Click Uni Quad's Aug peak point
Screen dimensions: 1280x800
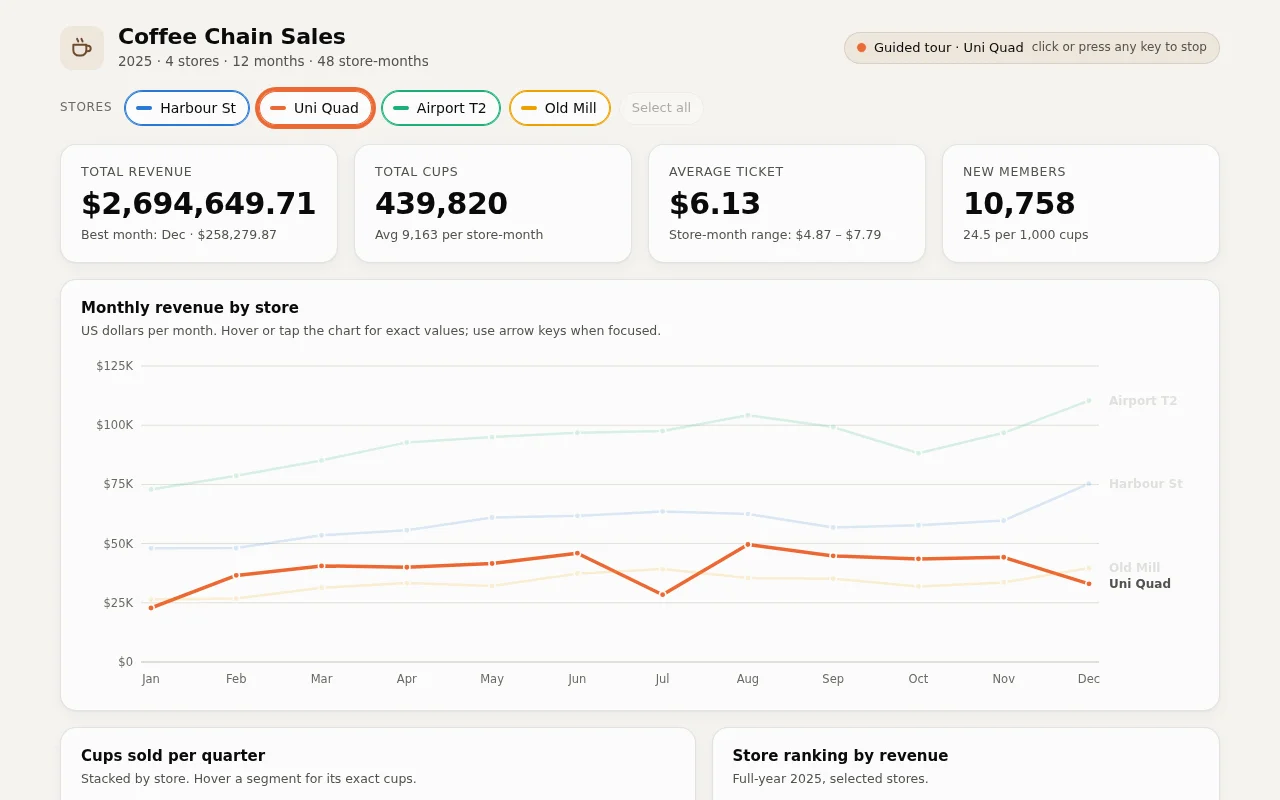748,545
